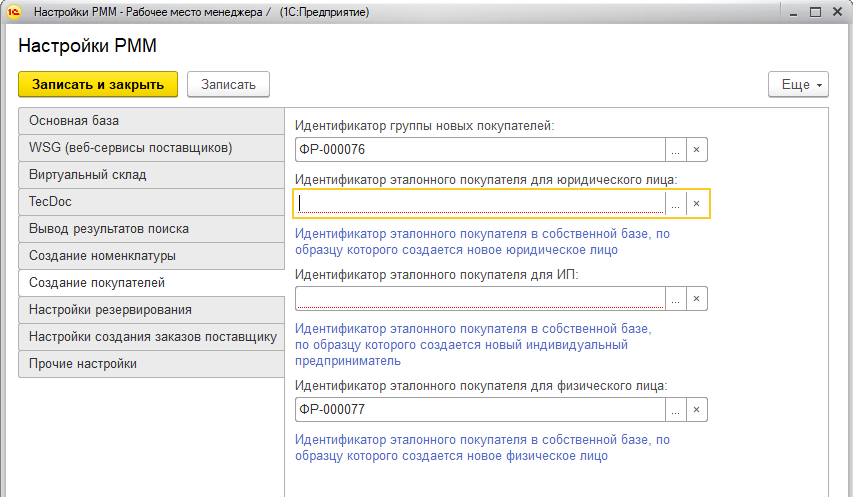Screen dimensions: 853x497
Task: Open Создание номенклатуры tab
Action: (151, 256)
